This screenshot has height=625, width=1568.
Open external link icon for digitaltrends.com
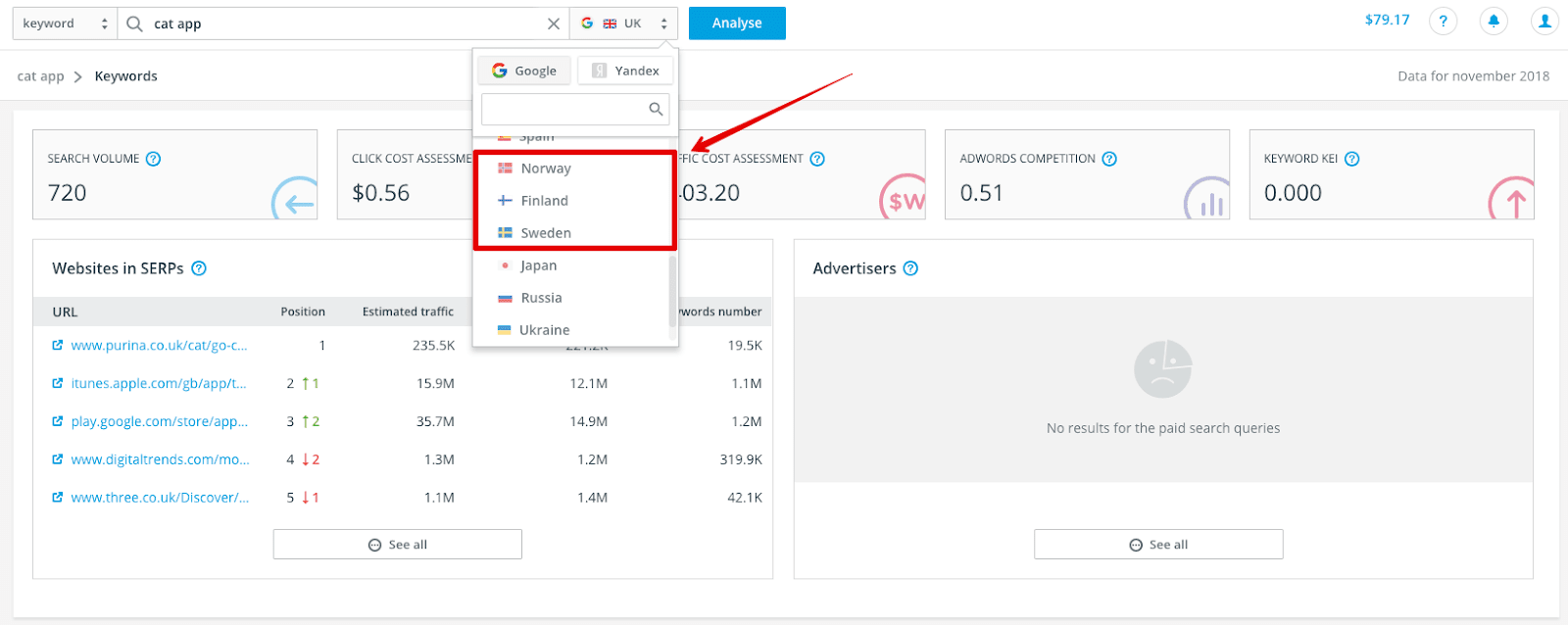pos(58,459)
